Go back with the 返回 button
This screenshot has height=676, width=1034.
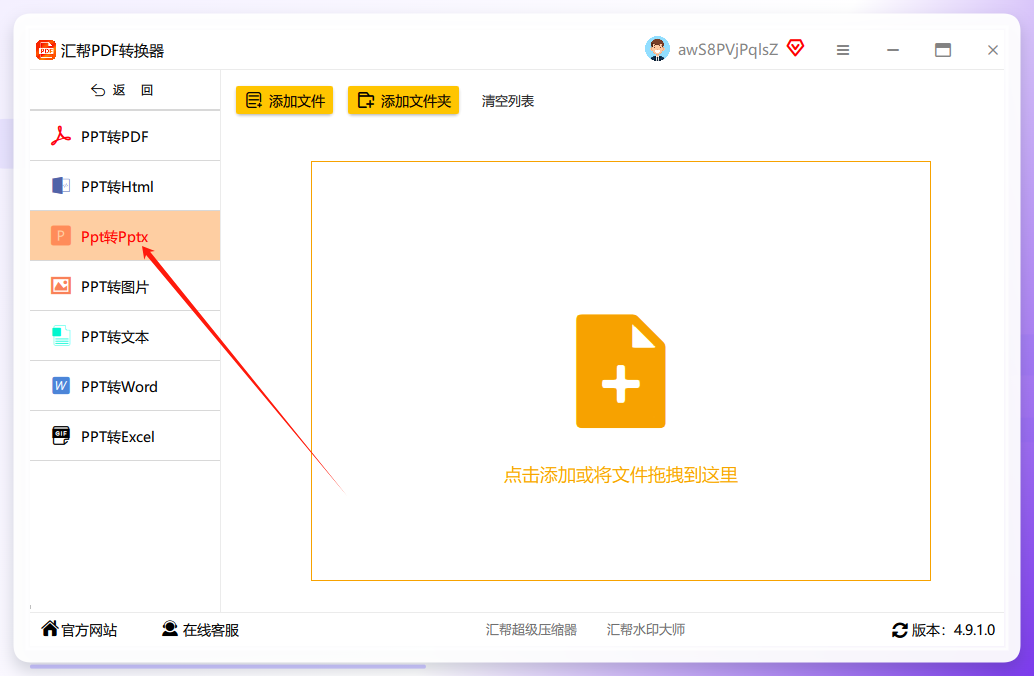point(125,90)
